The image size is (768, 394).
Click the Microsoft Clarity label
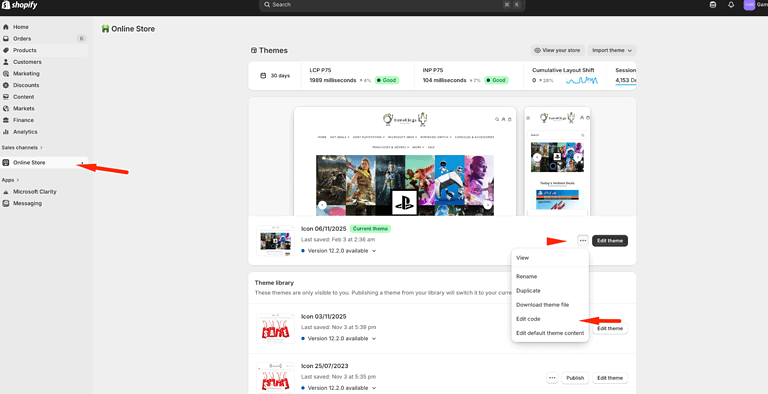click(x=35, y=192)
